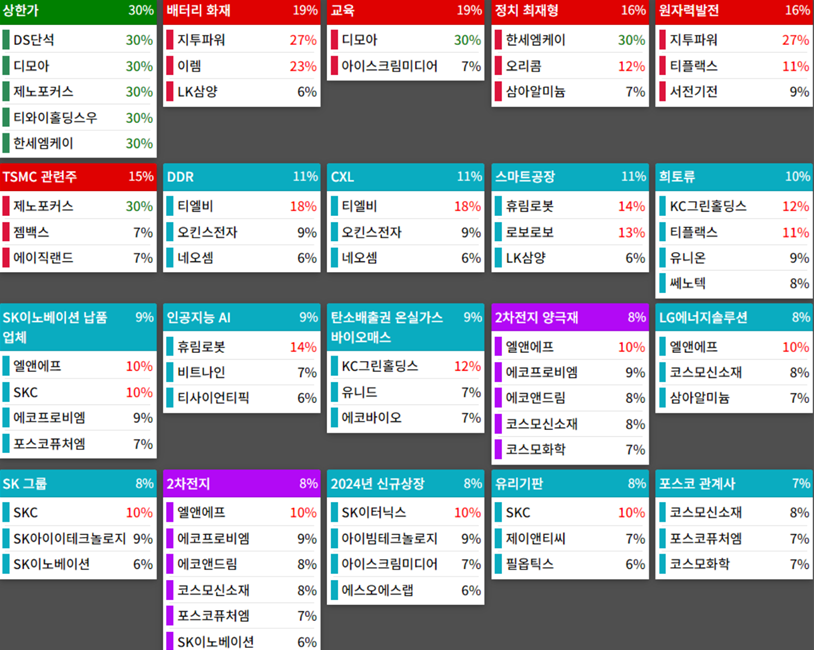Select the 스마트공장 theme header
Viewport: 814px width, 650px height.
[x=570, y=177]
